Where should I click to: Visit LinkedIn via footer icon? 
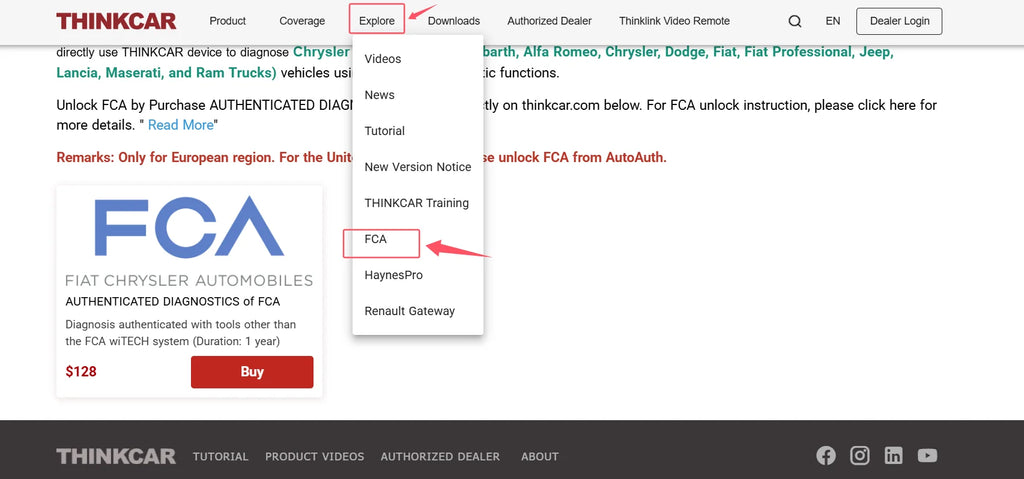click(x=894, y=456)
